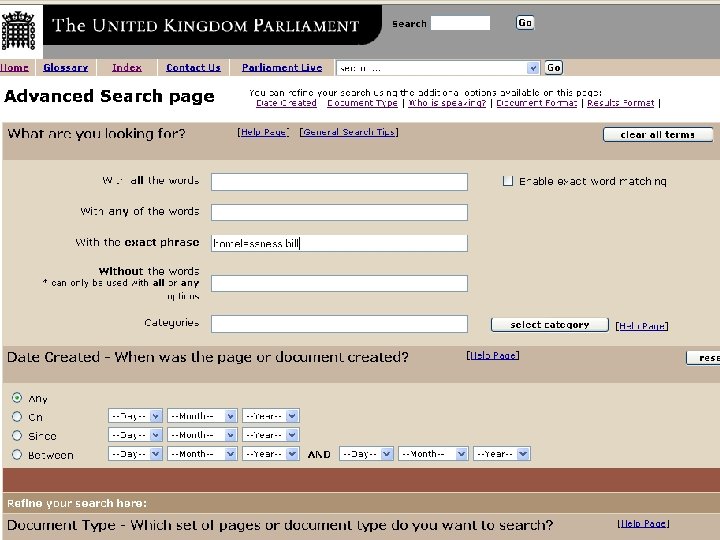Select the On date radio button

(17, 416)
